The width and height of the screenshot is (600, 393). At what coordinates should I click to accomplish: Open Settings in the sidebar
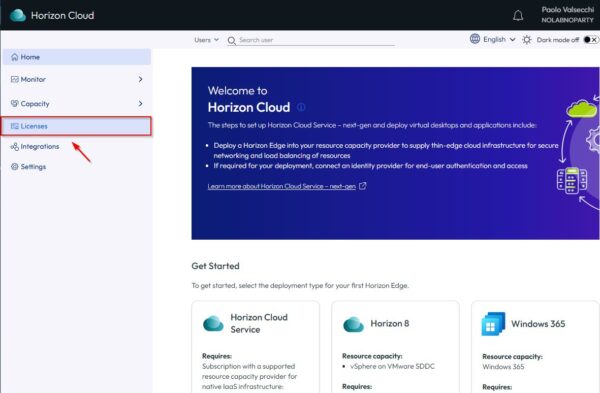tap(77, 166)
